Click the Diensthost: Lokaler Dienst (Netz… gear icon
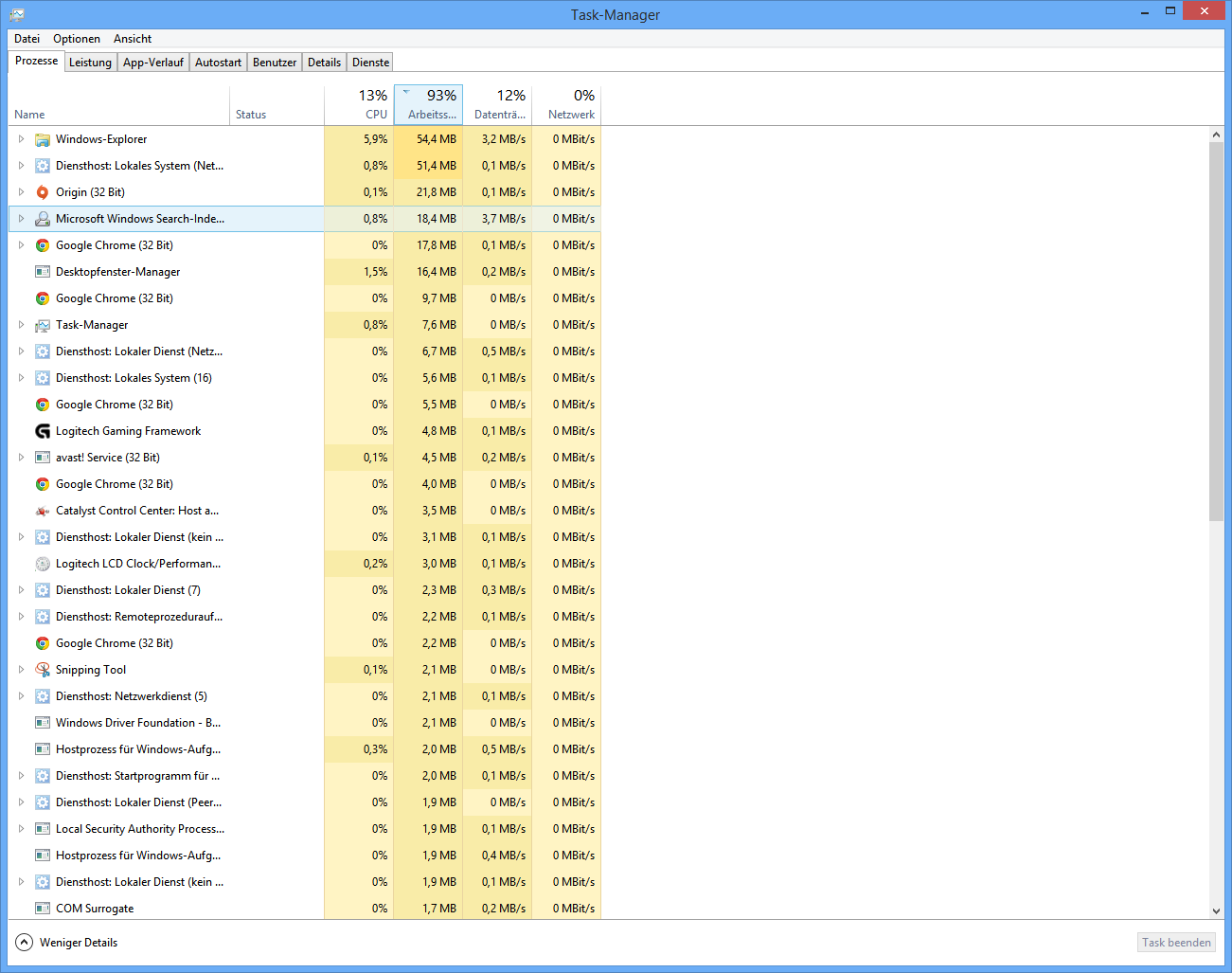Screen dimensions: 1232x973 [43, 351]
